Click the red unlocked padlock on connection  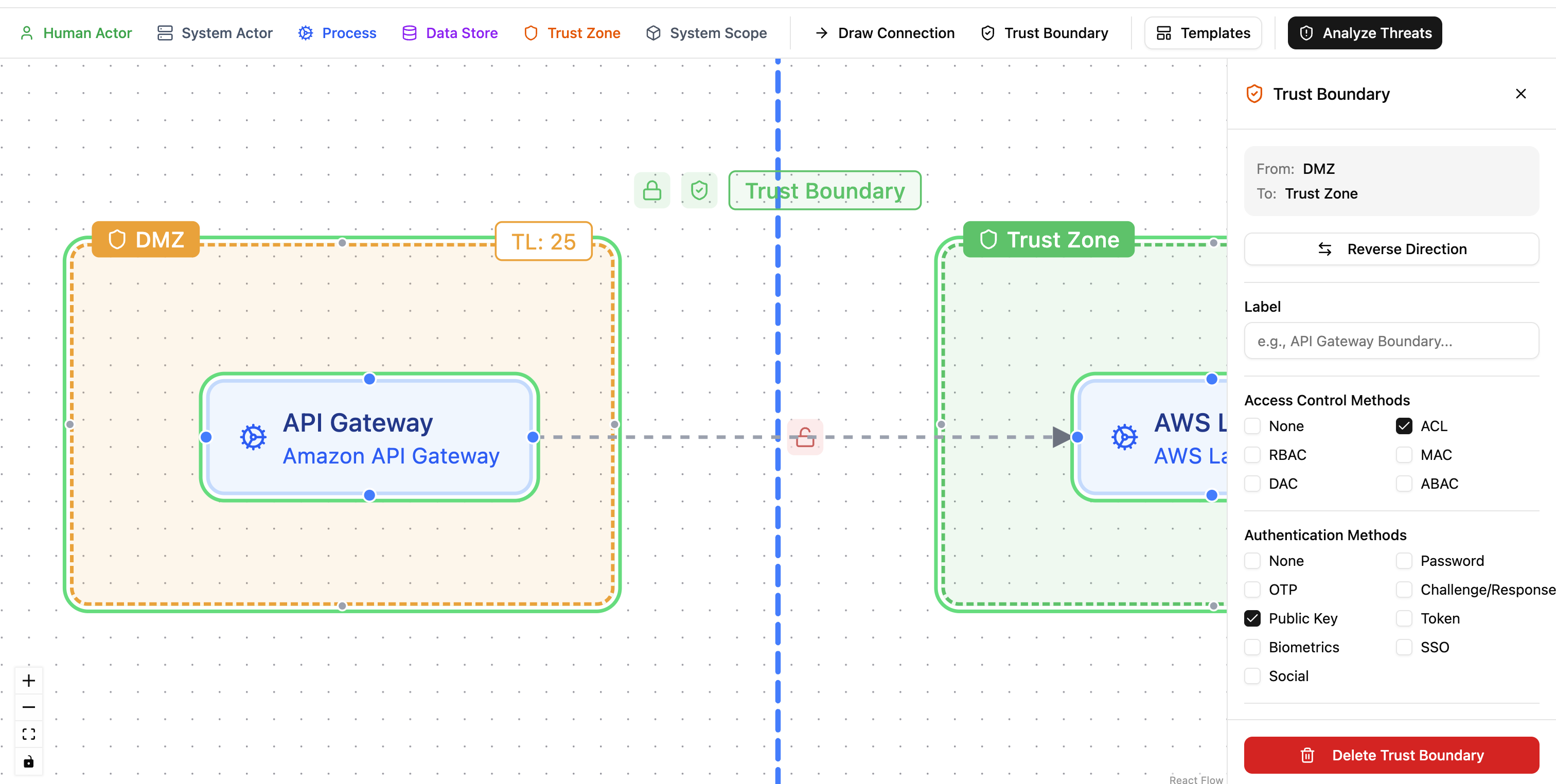click(x=805, y=437)
